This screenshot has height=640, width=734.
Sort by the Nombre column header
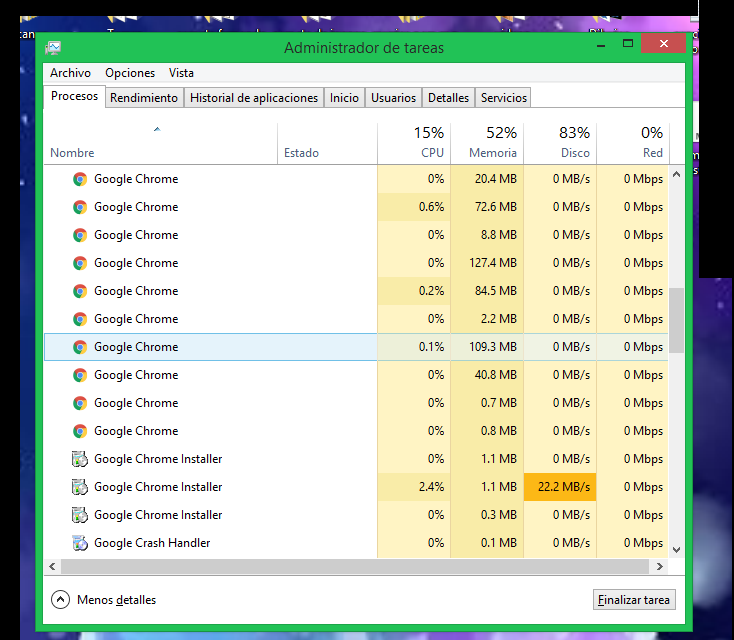(x=160, y=144)
